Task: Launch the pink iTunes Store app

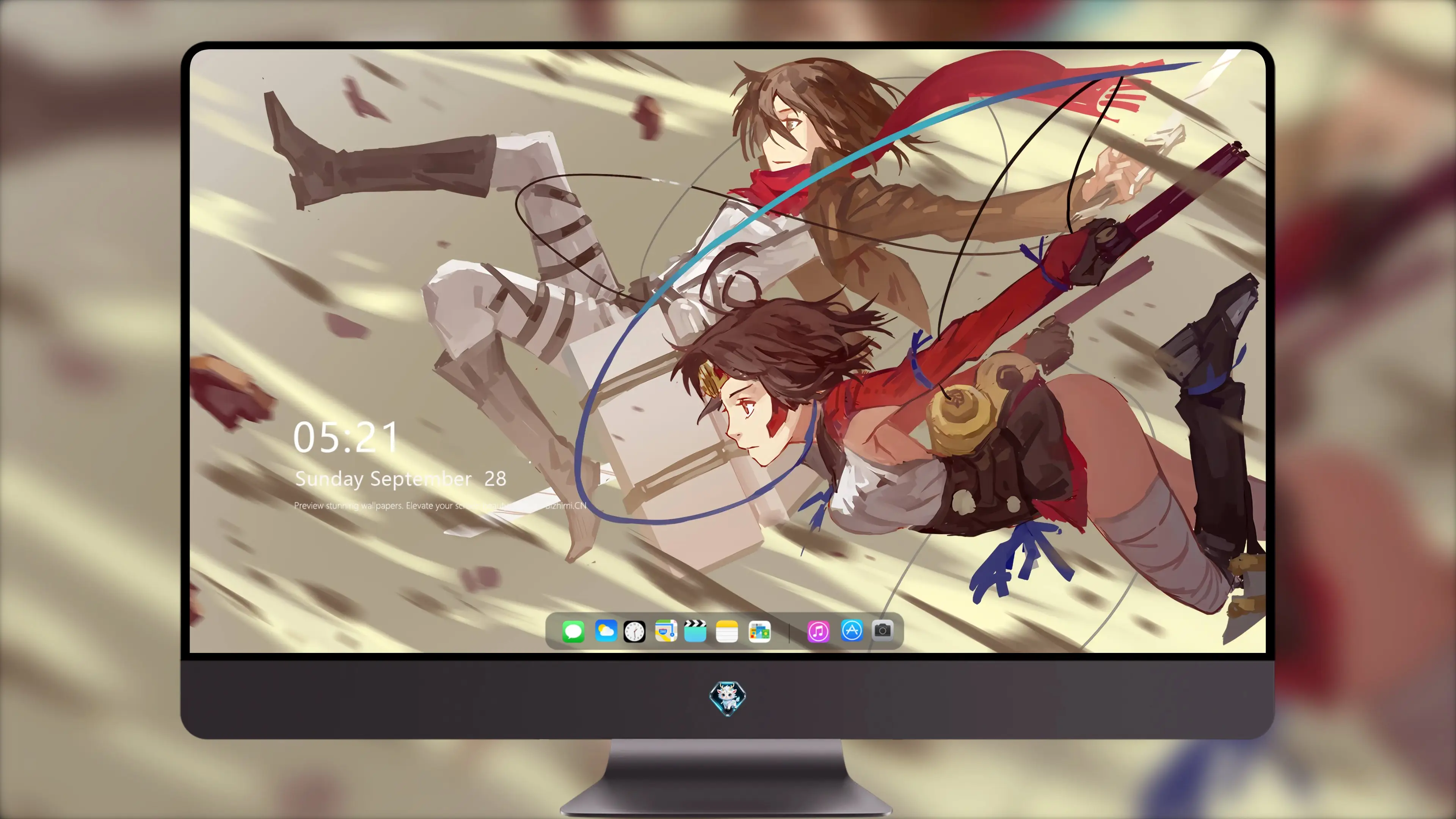Action: pyautogui.click(x=819, y=631)
